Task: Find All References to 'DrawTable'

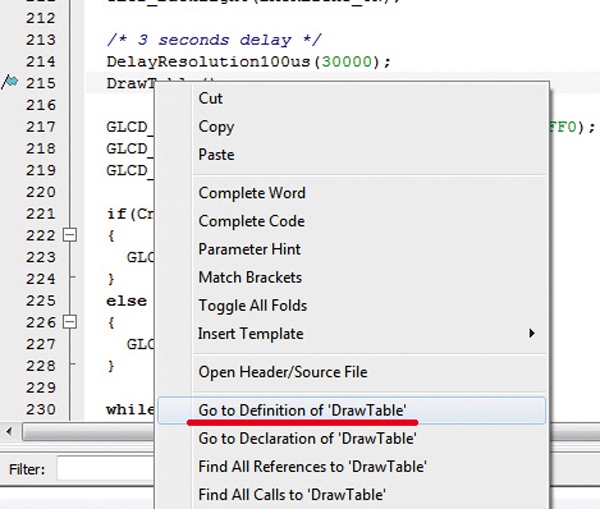Action: click(312, 466)
